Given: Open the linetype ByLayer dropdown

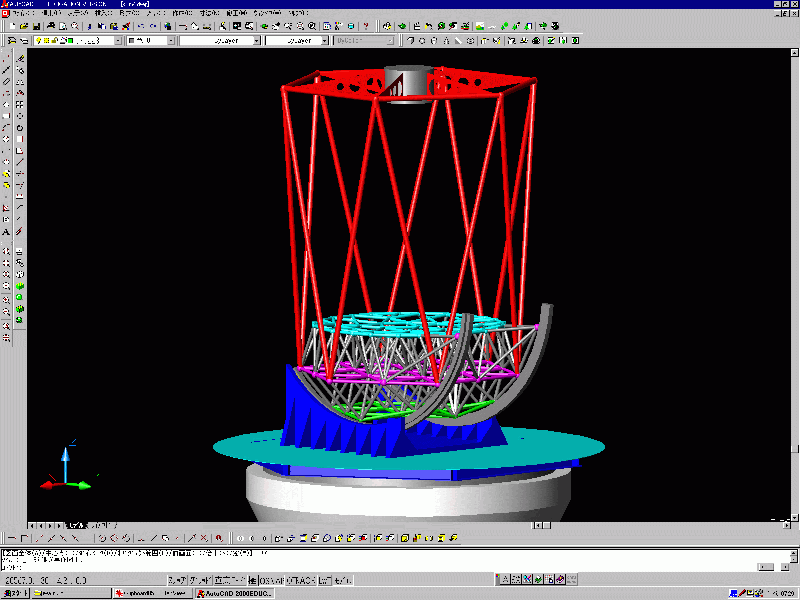Looking at the screenshot, I should coord(257,40).
